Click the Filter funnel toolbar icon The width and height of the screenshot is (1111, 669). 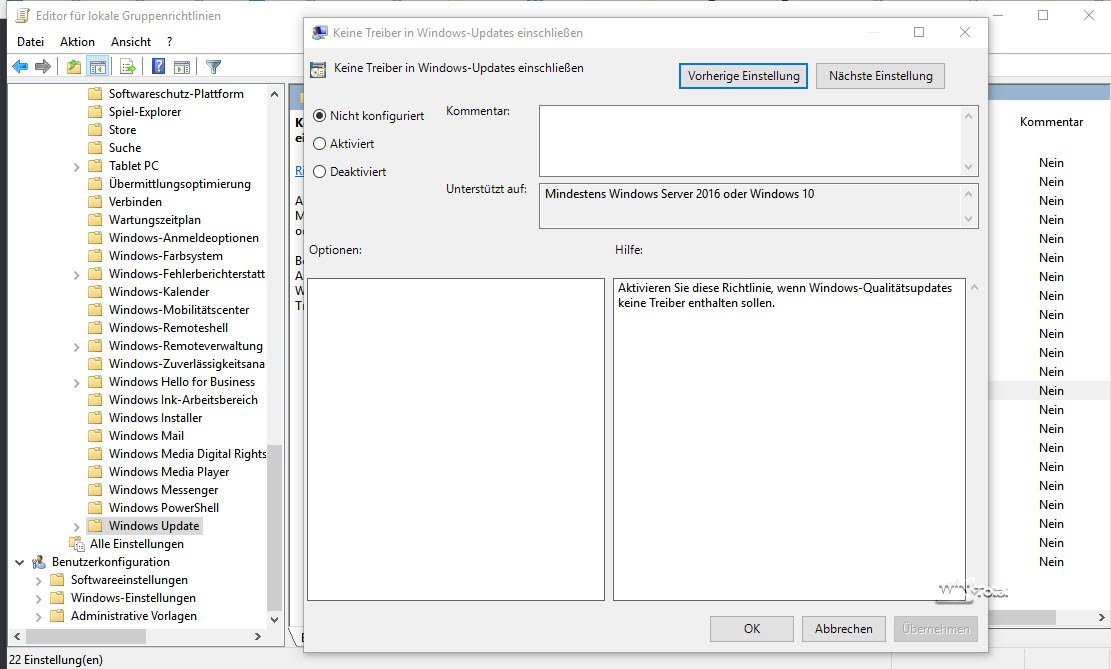[x=213, y=67]
